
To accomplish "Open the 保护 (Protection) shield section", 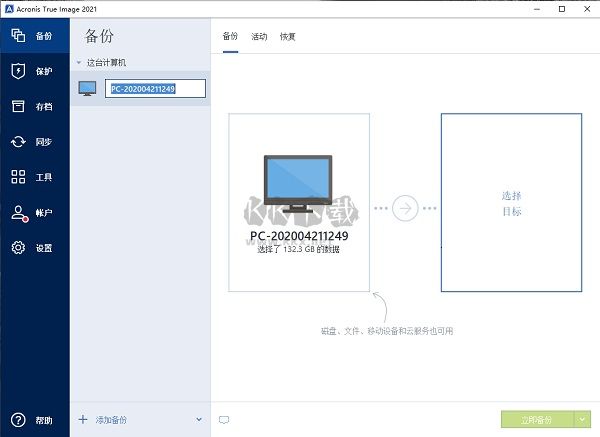I will coord(35,71).
